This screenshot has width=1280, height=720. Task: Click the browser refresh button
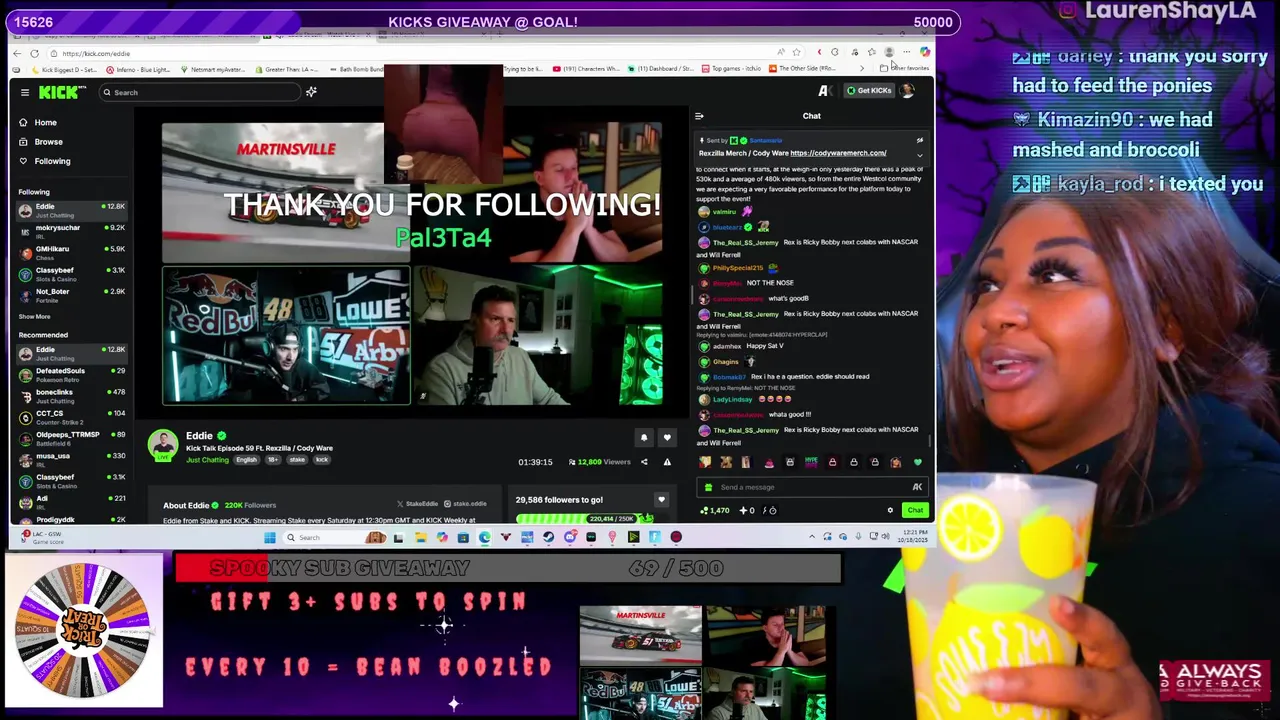click(x=34, y=53)
